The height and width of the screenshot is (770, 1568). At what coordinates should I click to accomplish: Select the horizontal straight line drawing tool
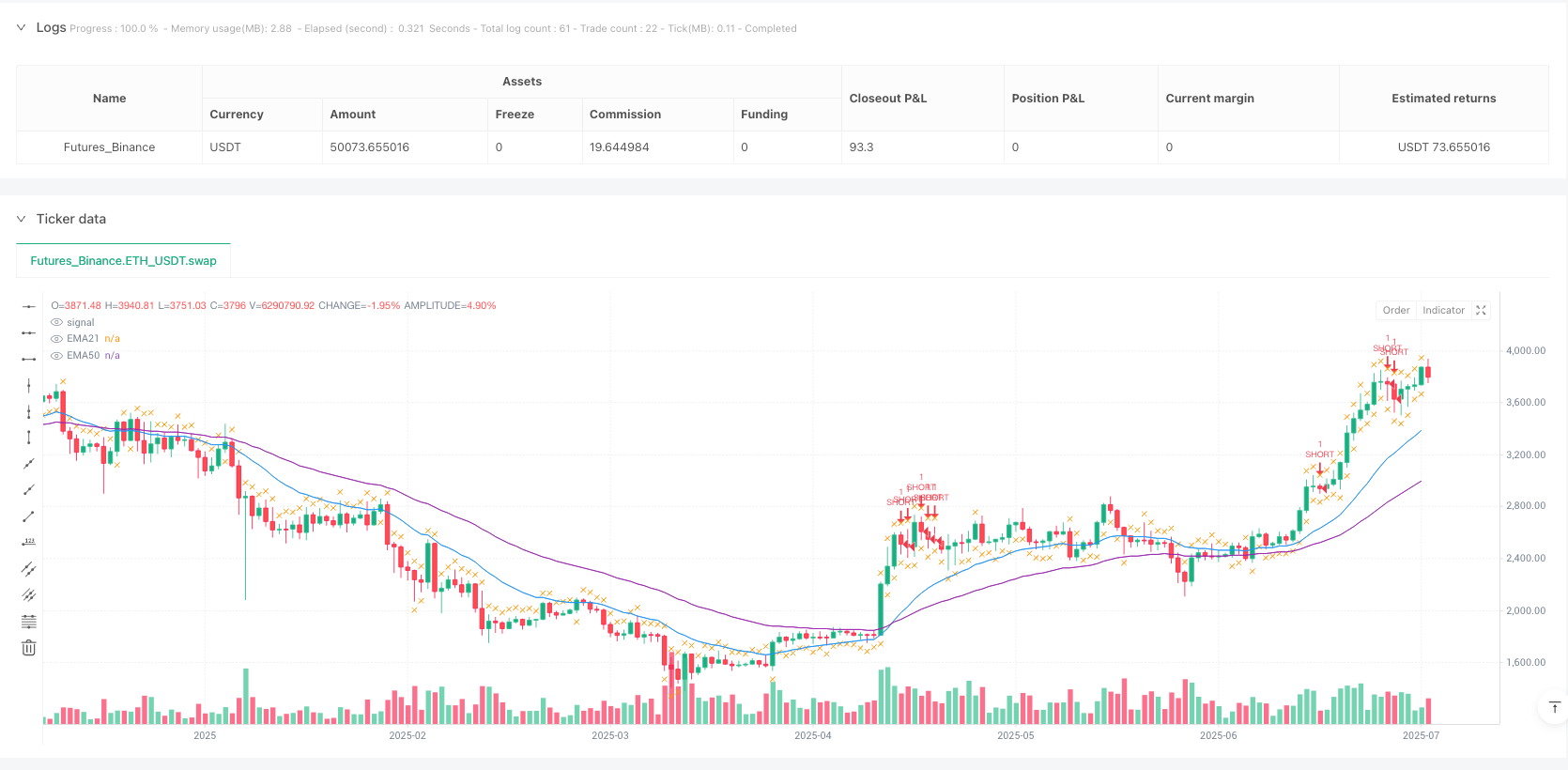coord(29,306)
